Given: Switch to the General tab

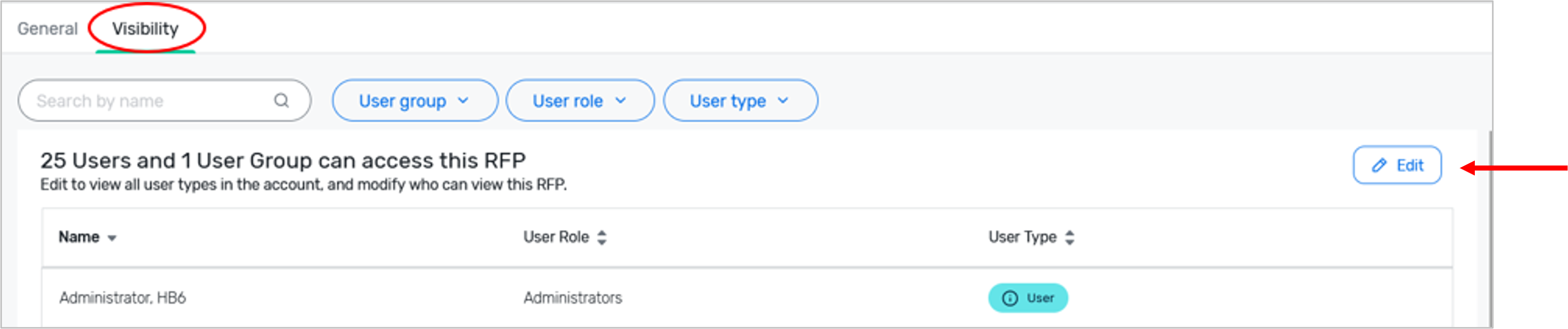Looking at the screenshot, I should [x=47, y=29].
